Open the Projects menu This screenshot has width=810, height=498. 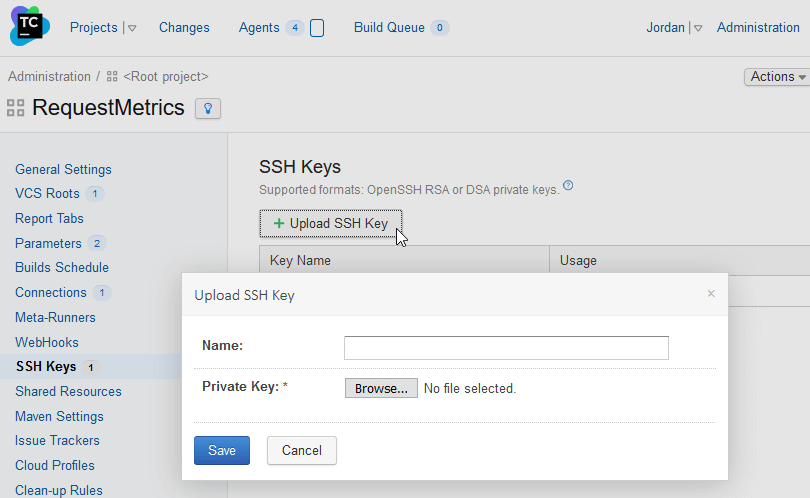tap(94, 27)
